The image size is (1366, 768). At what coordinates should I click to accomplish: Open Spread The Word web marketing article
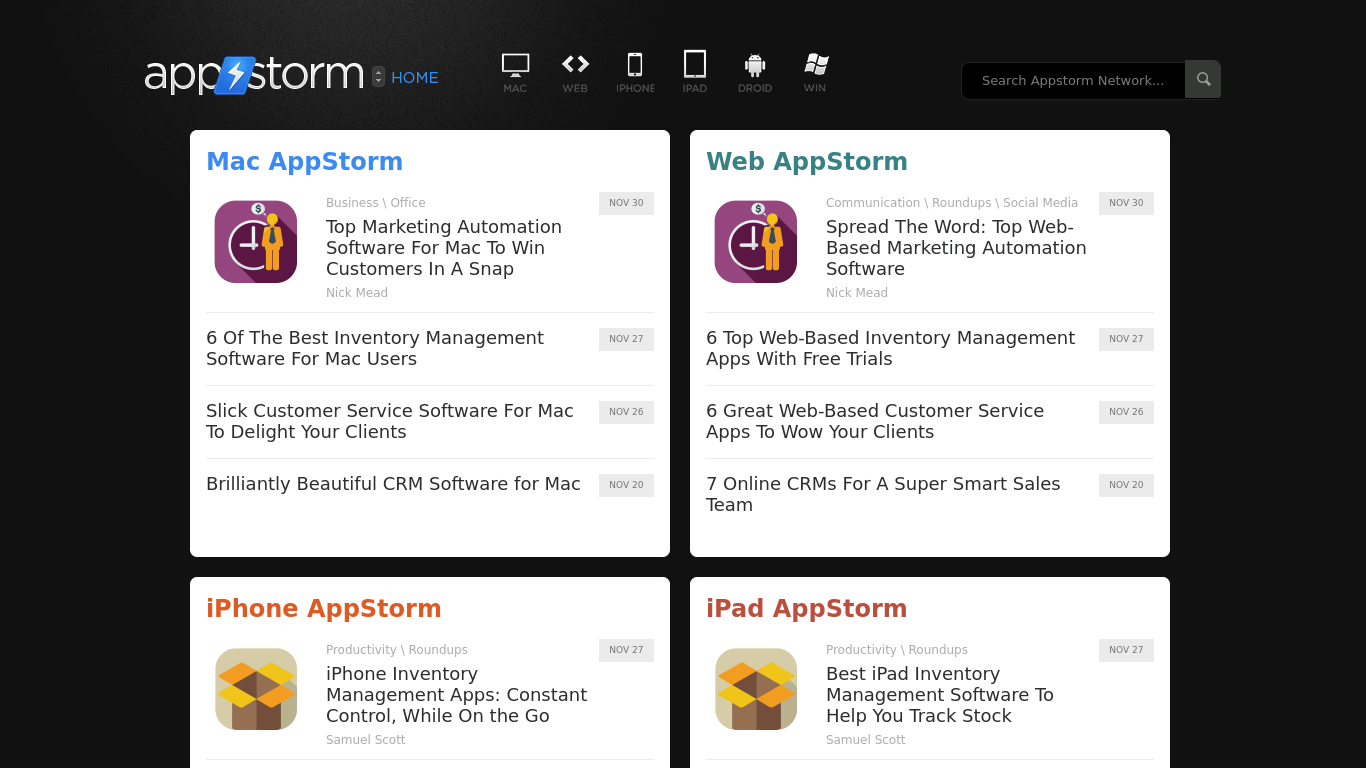956,248
